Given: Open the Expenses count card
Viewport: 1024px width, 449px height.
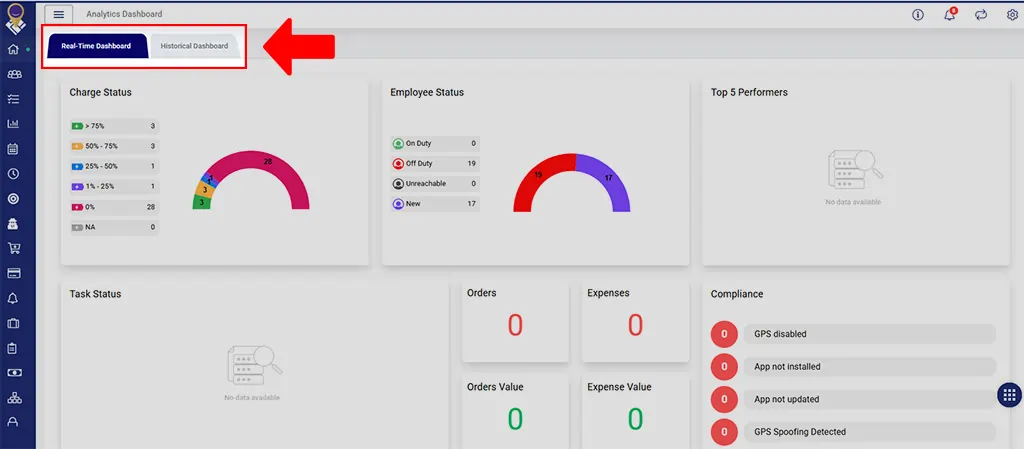Looking at the screenshot, I should click(635, 321).
